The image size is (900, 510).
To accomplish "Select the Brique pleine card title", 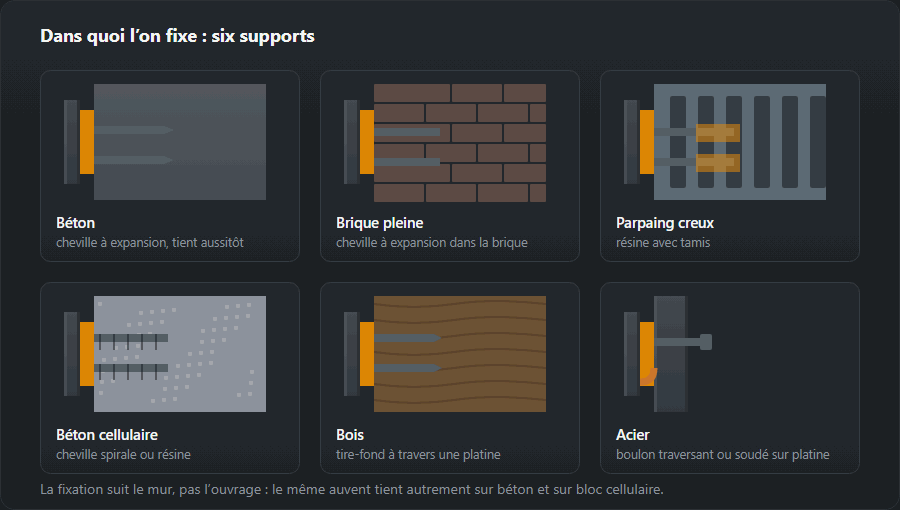I will 379,223.
